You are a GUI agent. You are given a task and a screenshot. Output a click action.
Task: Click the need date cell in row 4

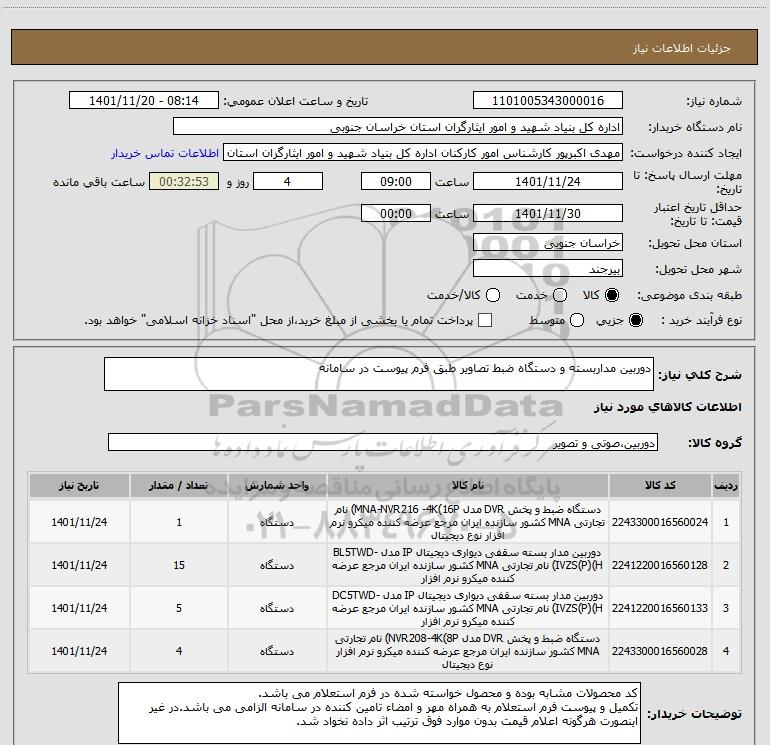pyautogui.click(x=79, y=651)
